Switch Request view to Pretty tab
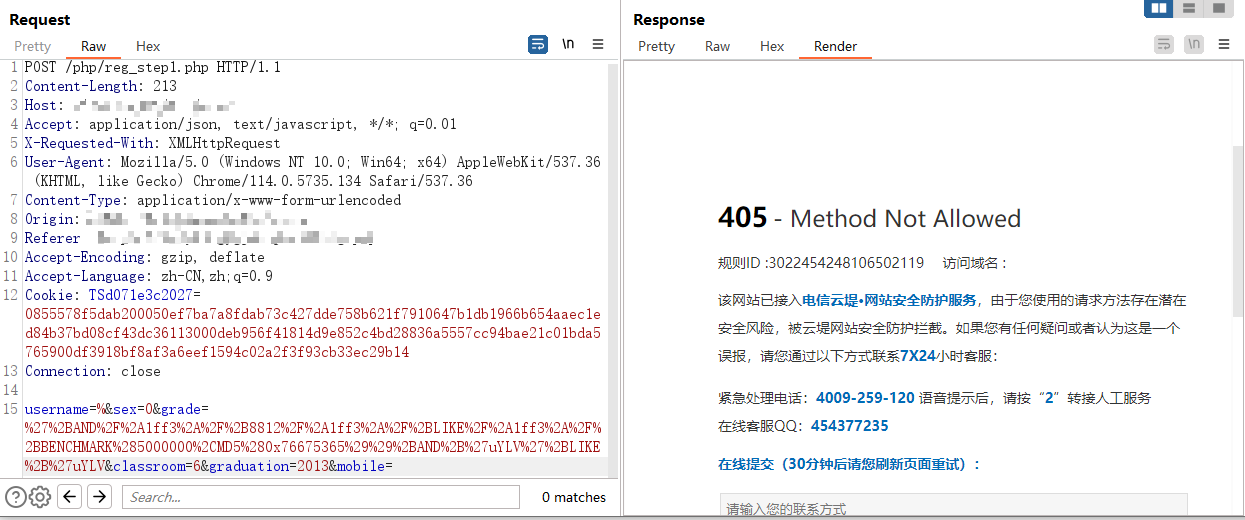1245x520 pixels. point(32,46)
